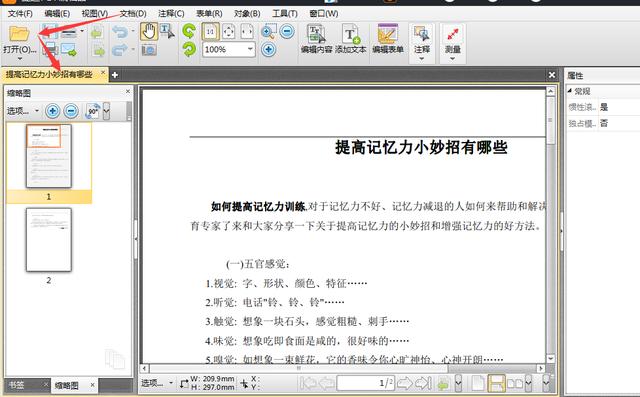
Task: Add a new tab with the plus button
Action: pyautogui.click(x=115, y=75)
